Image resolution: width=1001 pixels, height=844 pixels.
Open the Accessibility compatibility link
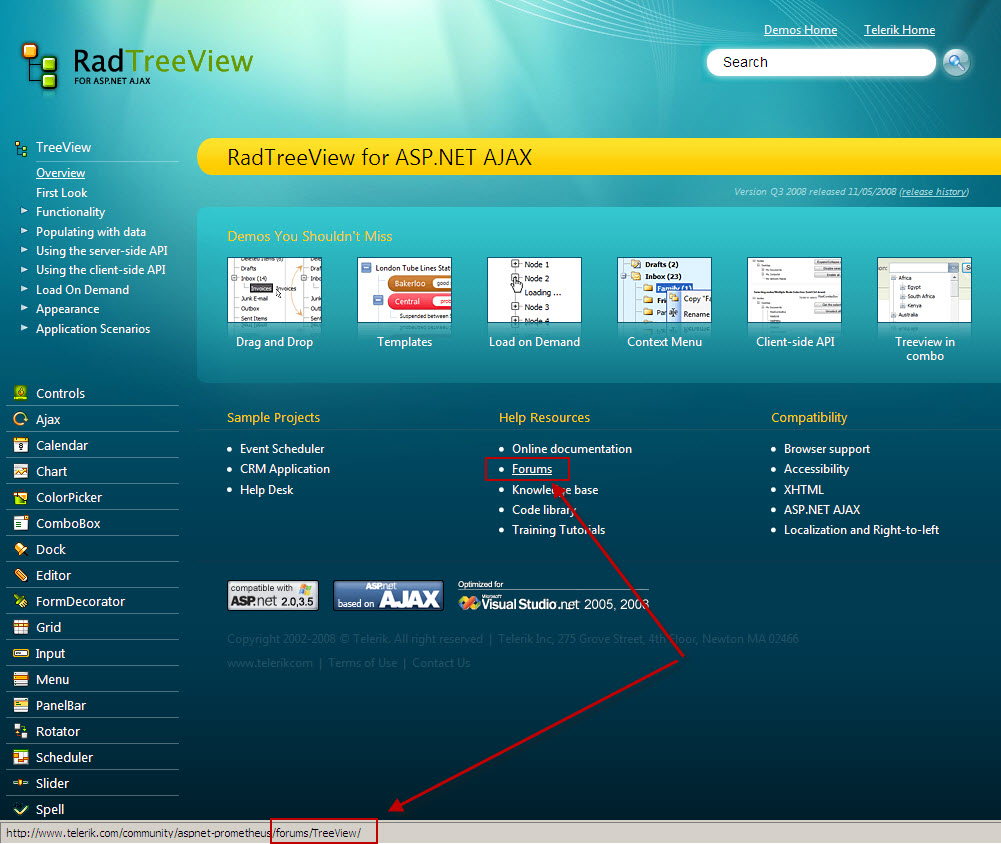coord(817,469)
